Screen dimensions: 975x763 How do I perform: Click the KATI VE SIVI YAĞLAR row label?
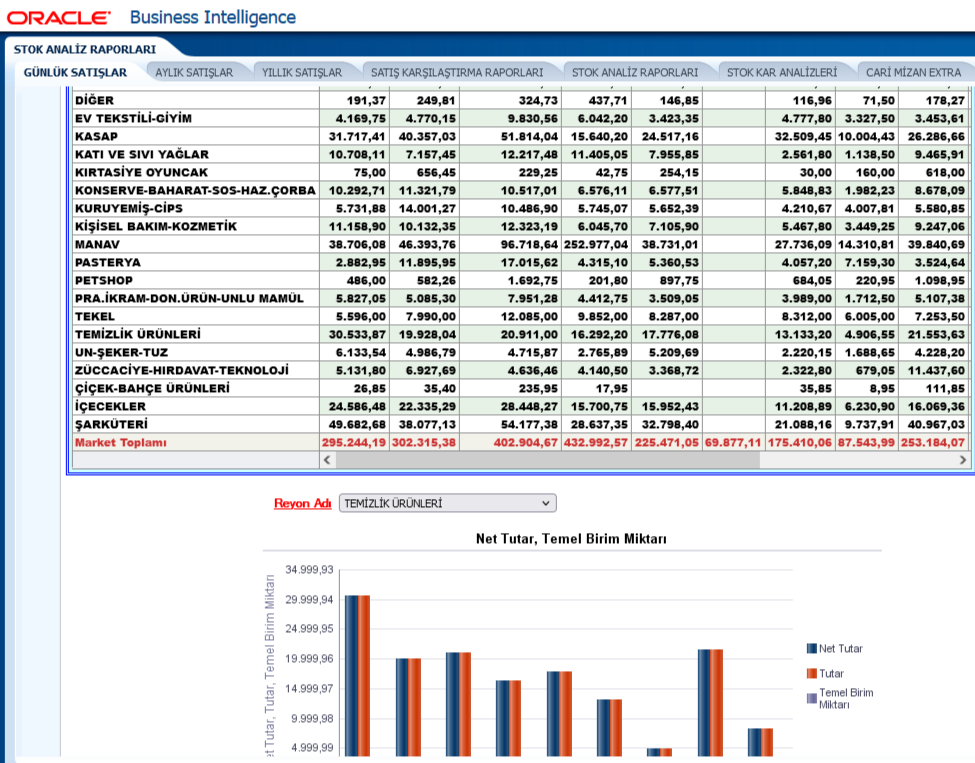(x=142, y=154)
